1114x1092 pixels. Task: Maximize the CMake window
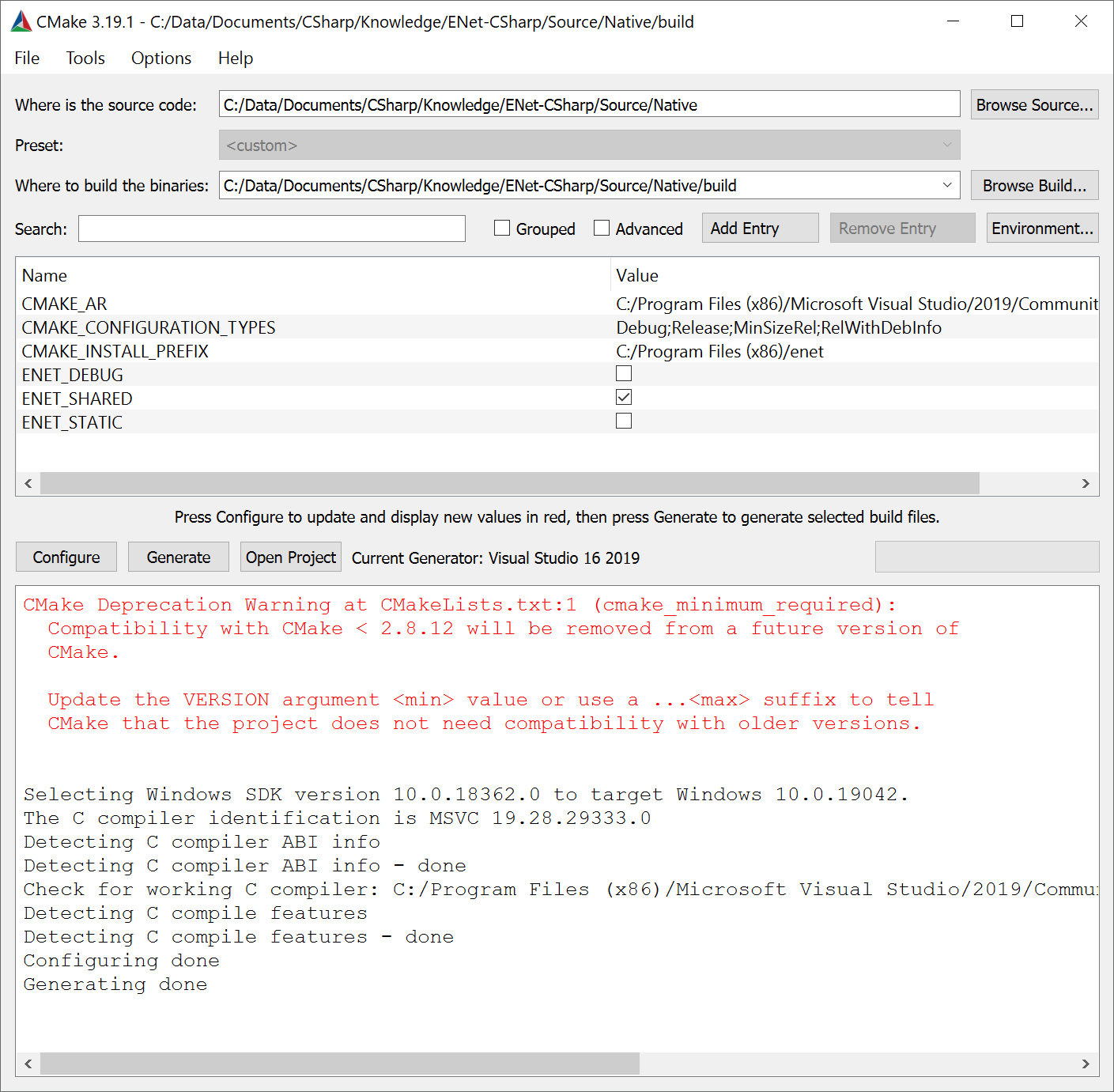click(x=1018, y=21)
